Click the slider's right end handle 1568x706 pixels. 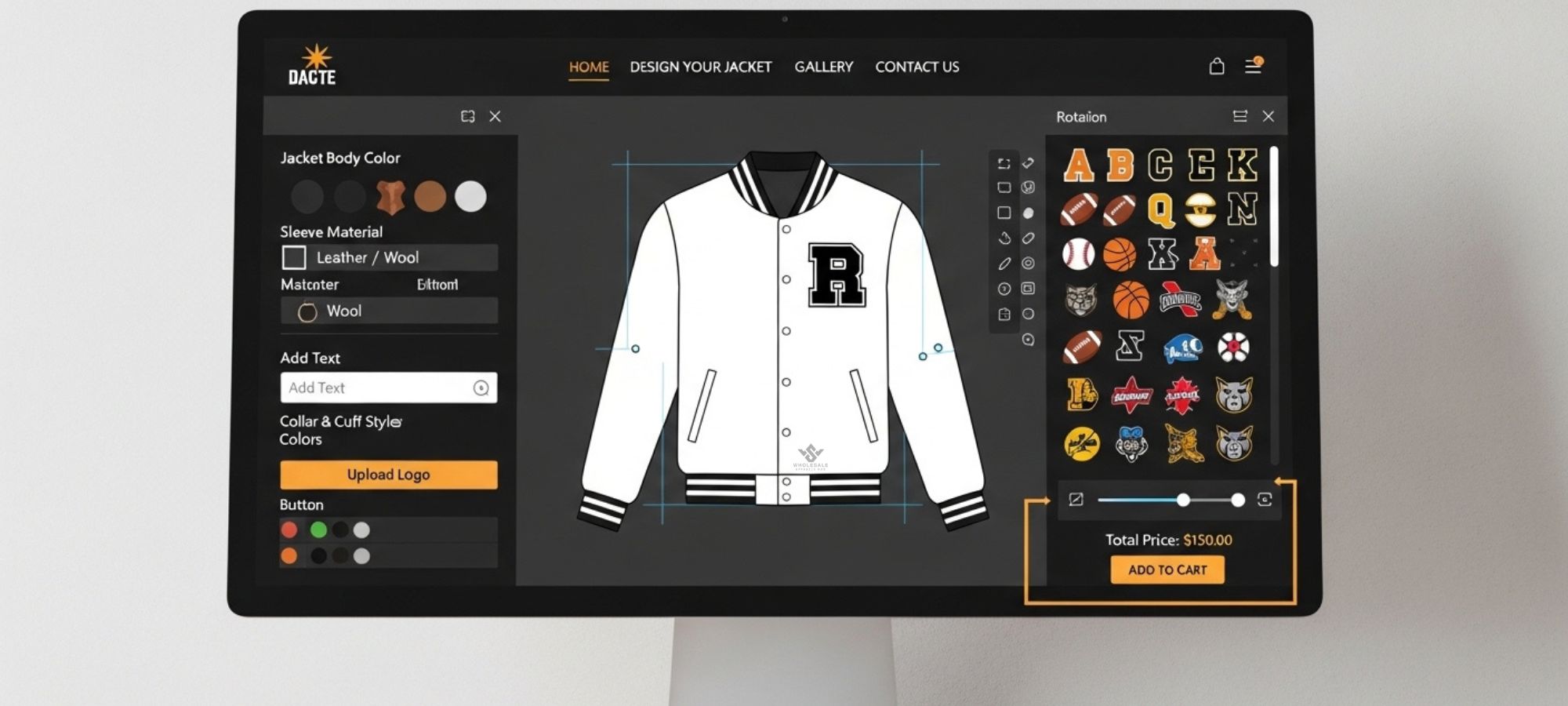click(1237, 500)
